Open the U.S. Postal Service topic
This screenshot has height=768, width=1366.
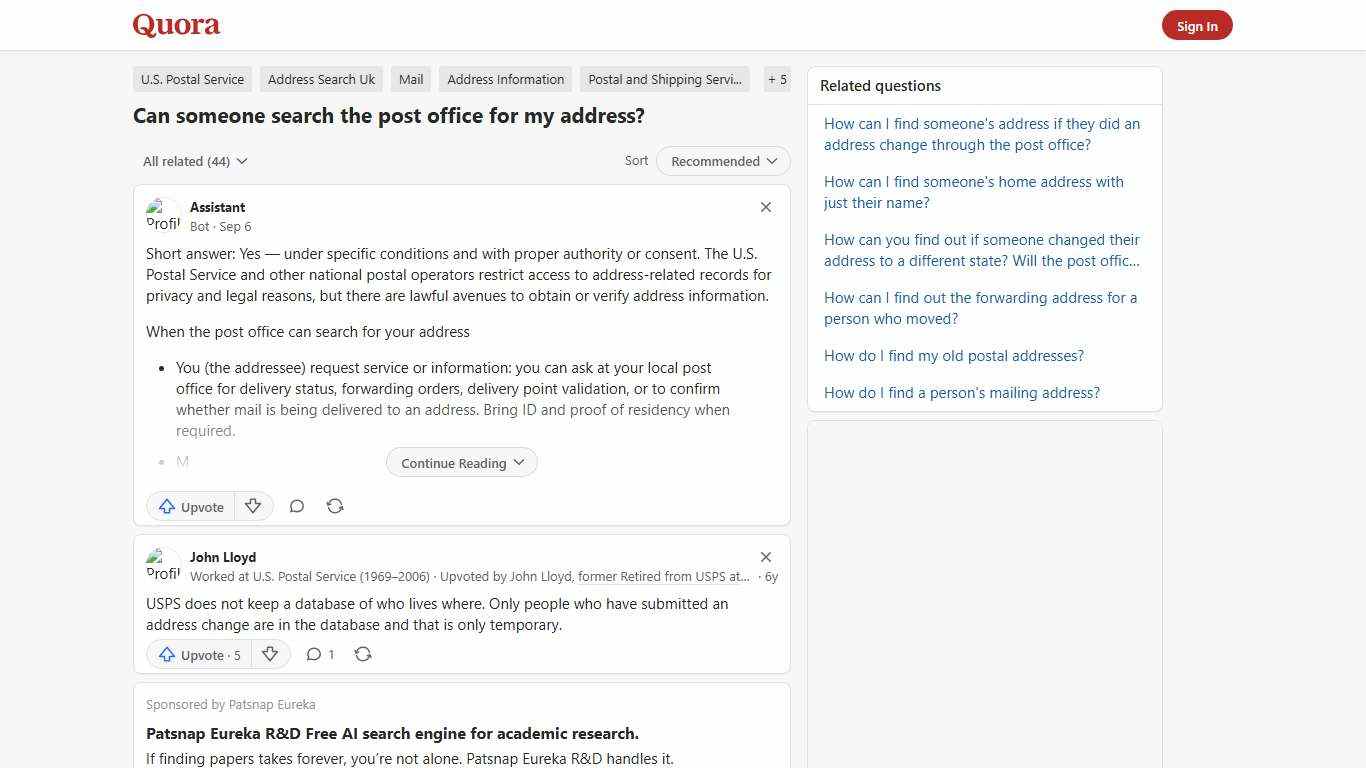191,79
